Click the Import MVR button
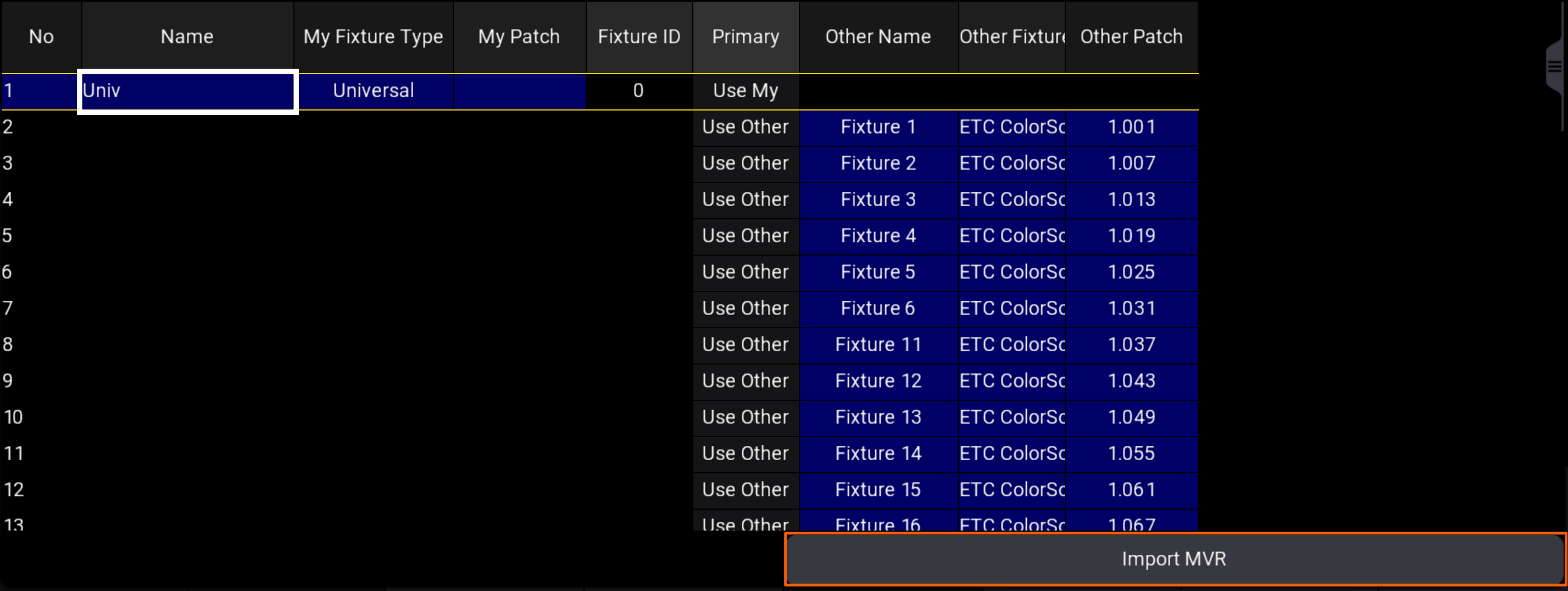 pos(1174,559)
